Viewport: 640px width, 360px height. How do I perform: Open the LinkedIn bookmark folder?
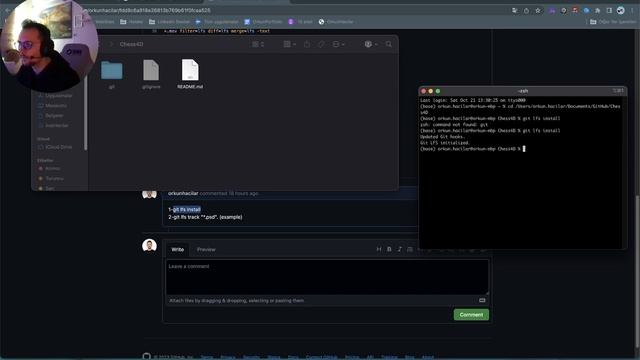(169, 22)
